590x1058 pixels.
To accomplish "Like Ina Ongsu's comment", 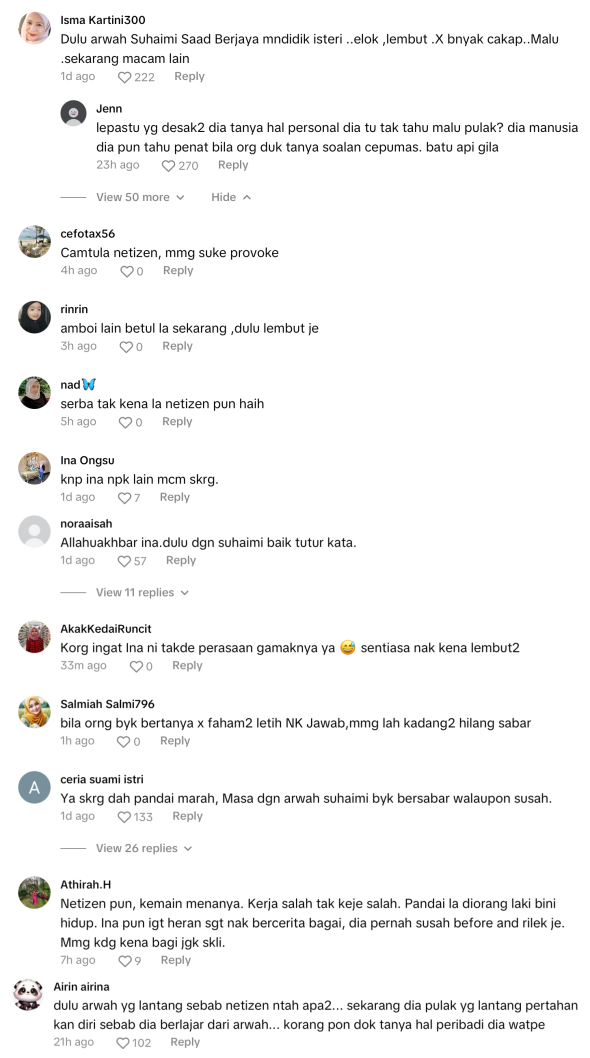I will [x=124, y=498].
